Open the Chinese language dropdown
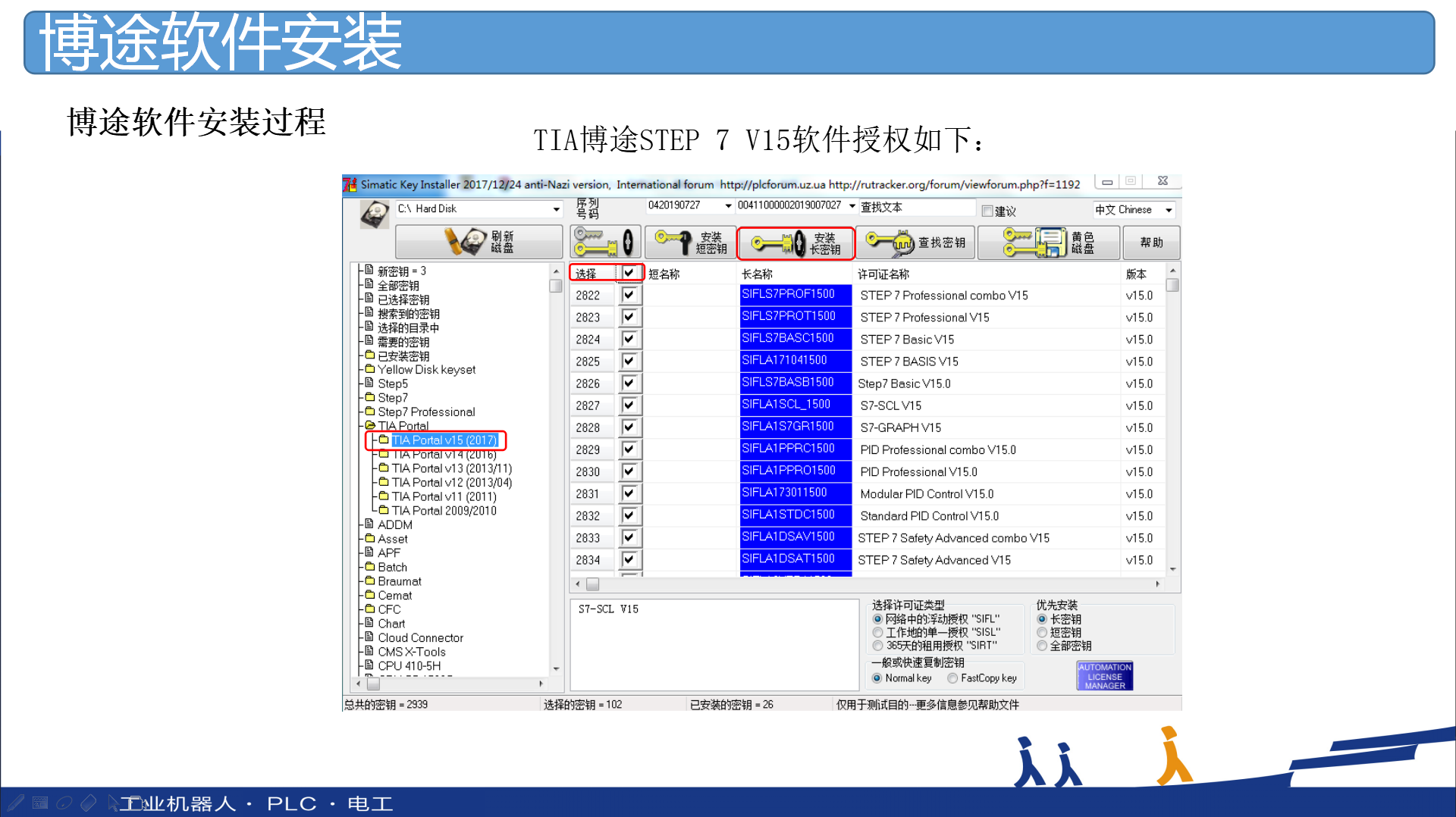This screenshot has height=817, width=1456. (x=1169, y=210)
